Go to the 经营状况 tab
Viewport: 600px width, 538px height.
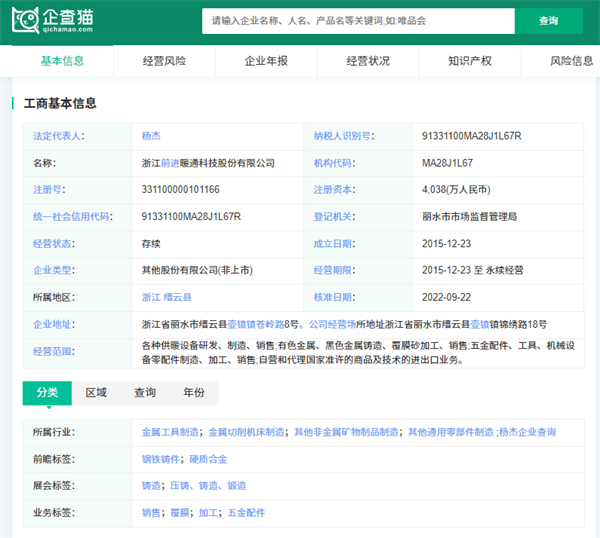click(x=368, y=61)
